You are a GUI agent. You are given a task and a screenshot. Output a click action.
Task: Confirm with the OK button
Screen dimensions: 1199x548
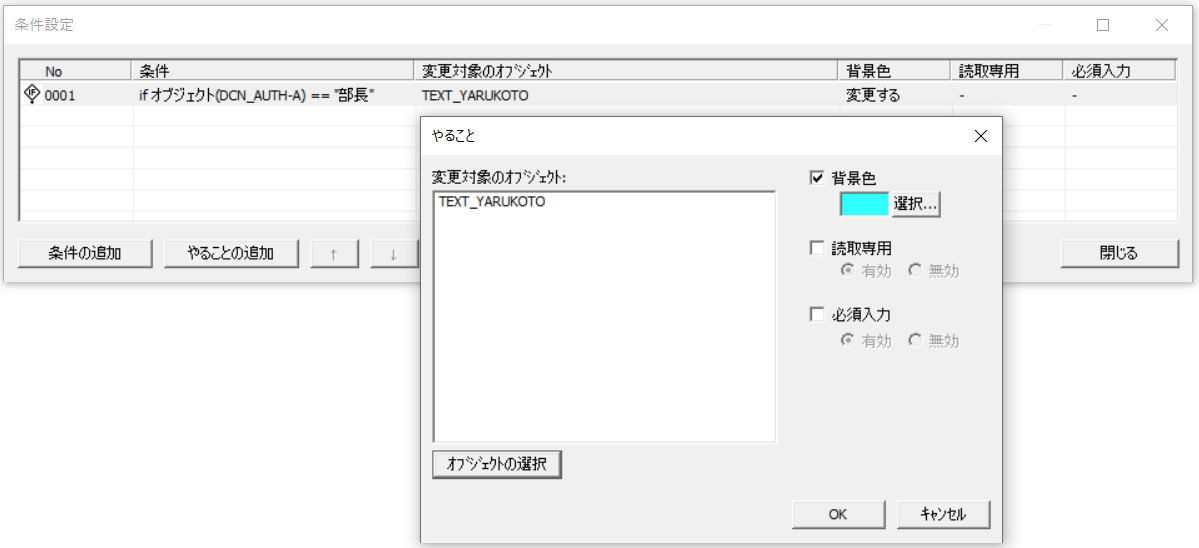pos(838,514)
